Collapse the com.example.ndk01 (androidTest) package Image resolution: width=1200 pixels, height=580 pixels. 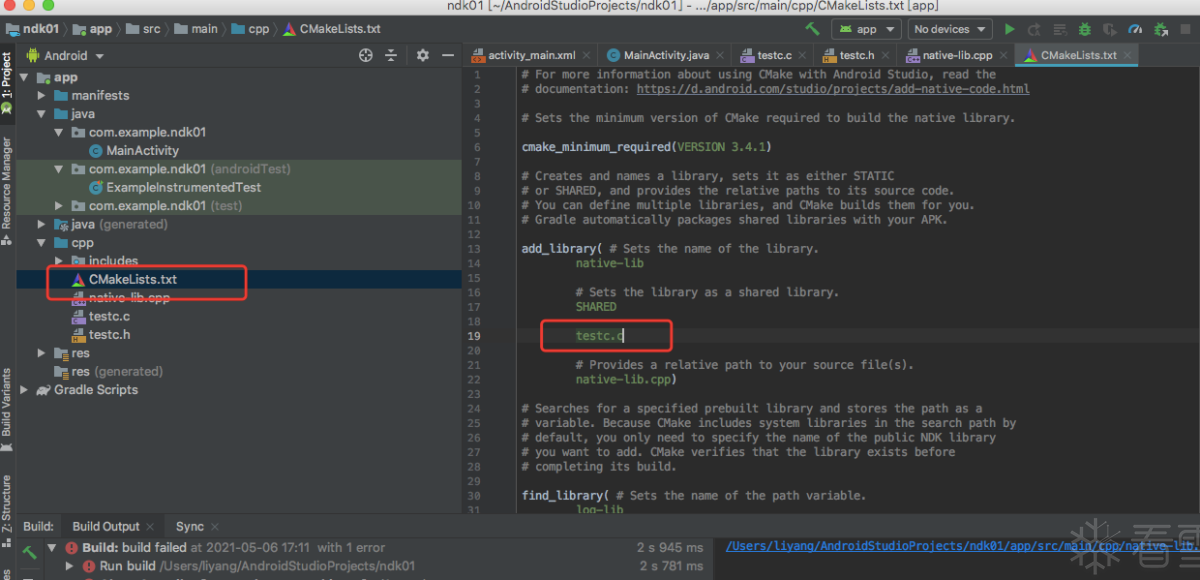pyautogui.click(x=59, y=169)
